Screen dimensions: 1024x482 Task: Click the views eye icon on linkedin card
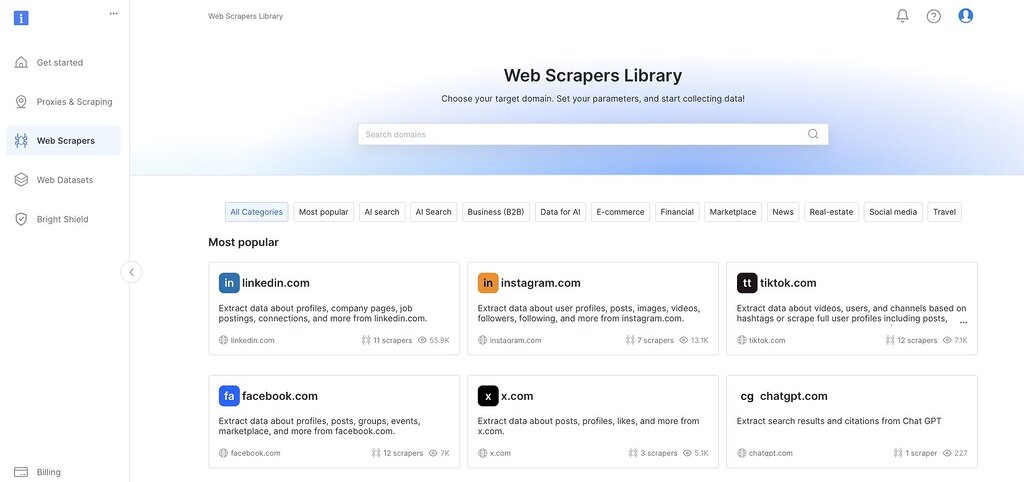[x=422, y=340]
